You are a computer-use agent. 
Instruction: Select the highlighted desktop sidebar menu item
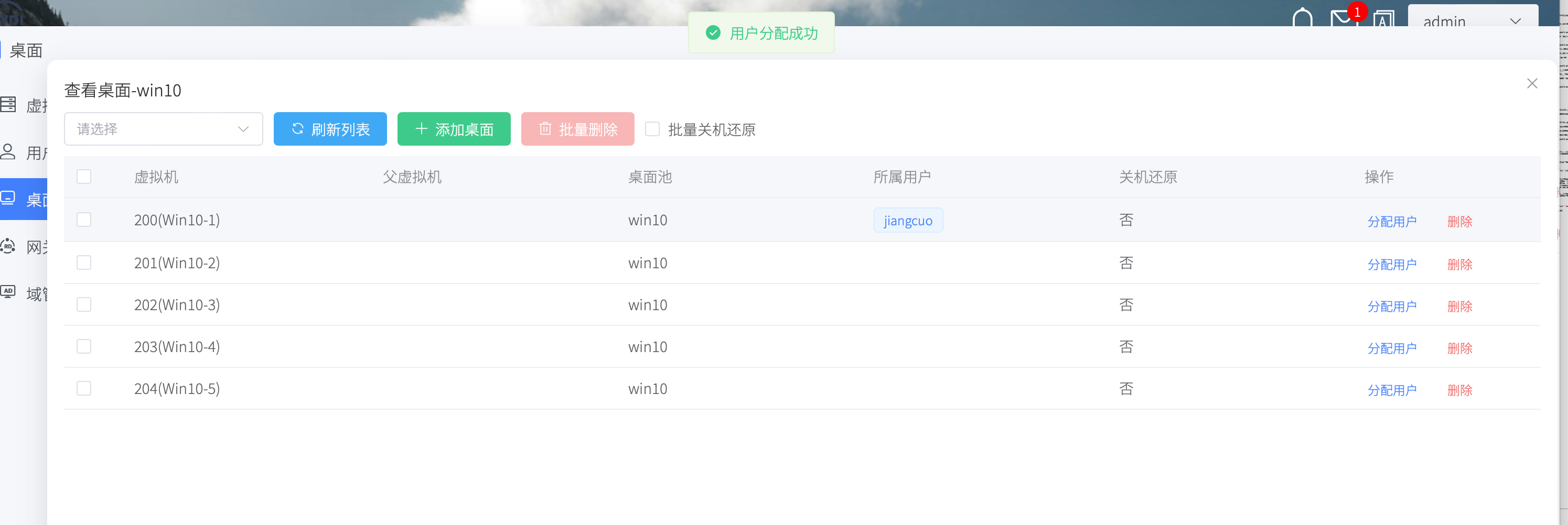pos(23,199)
